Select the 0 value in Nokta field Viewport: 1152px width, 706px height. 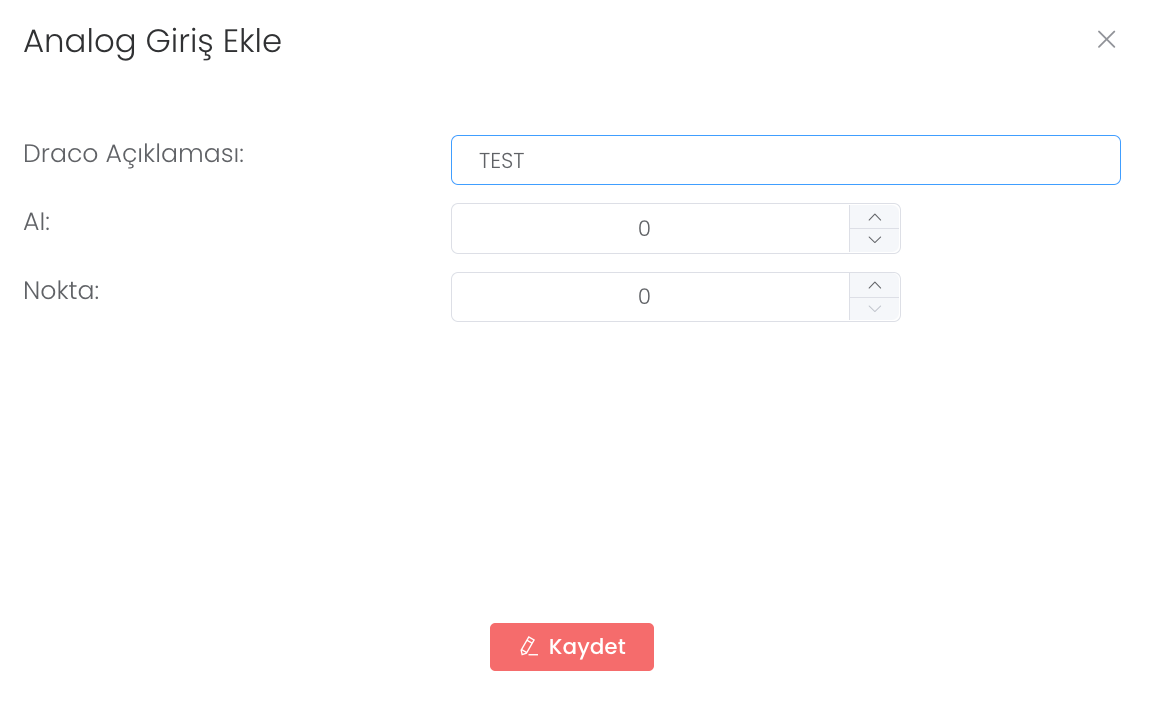click(644, 297)
